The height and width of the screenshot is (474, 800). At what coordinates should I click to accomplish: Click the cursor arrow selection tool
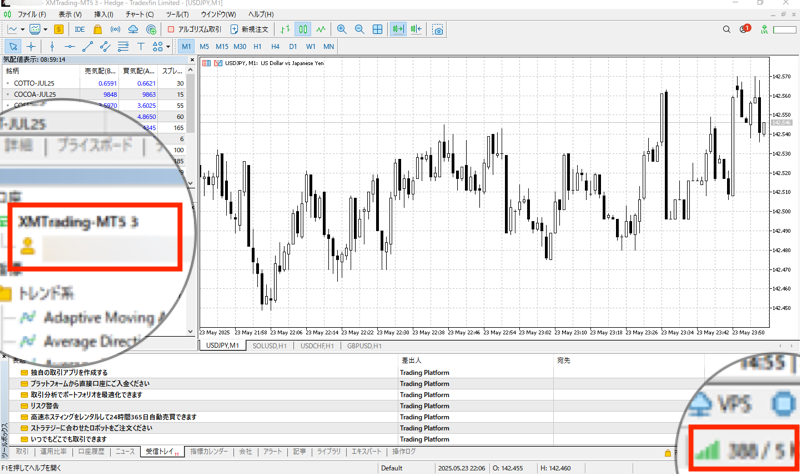13,46
